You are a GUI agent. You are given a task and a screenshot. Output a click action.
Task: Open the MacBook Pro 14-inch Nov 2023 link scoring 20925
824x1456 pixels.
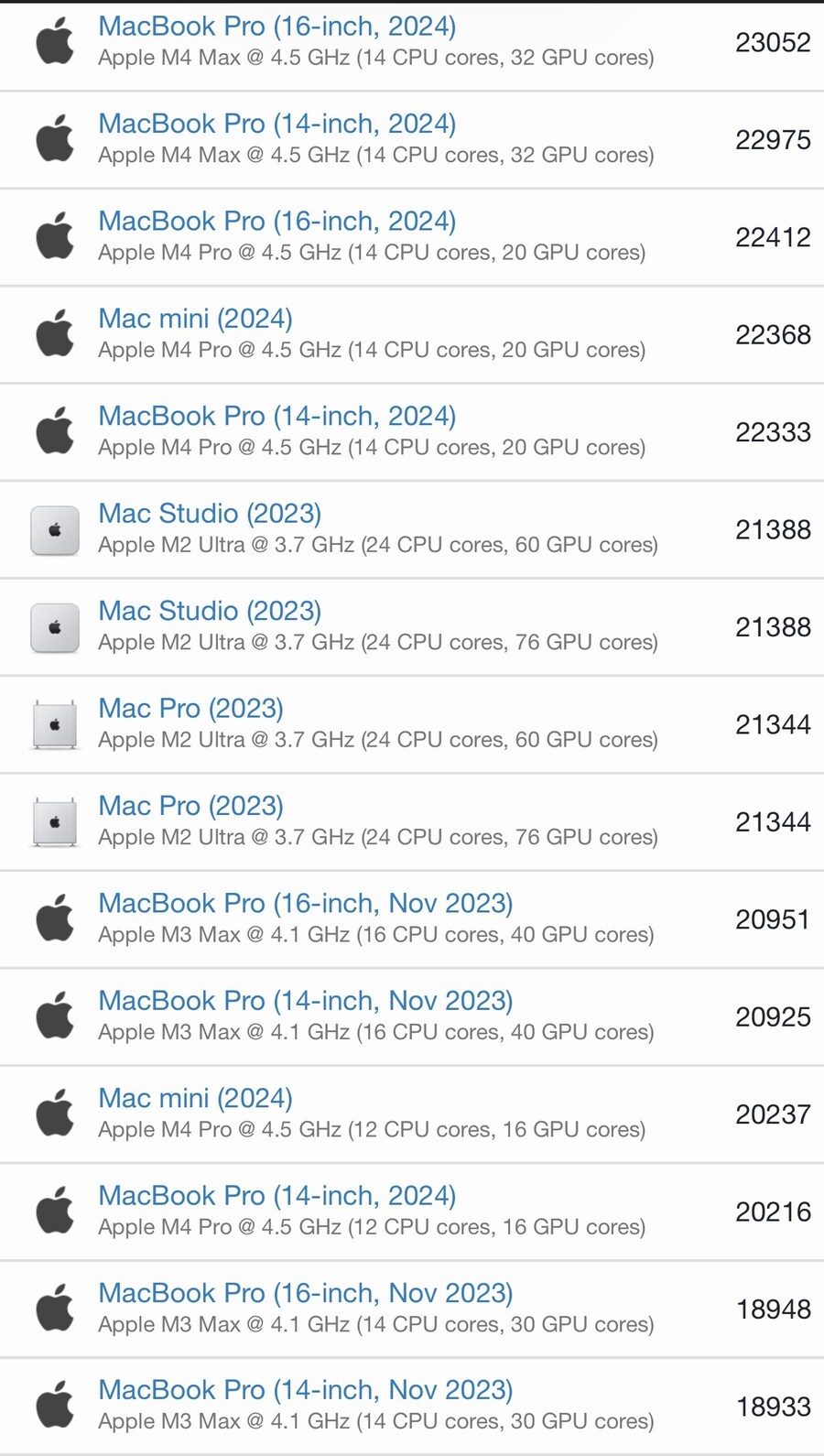pyautogui.click(x=305, y=1001)
